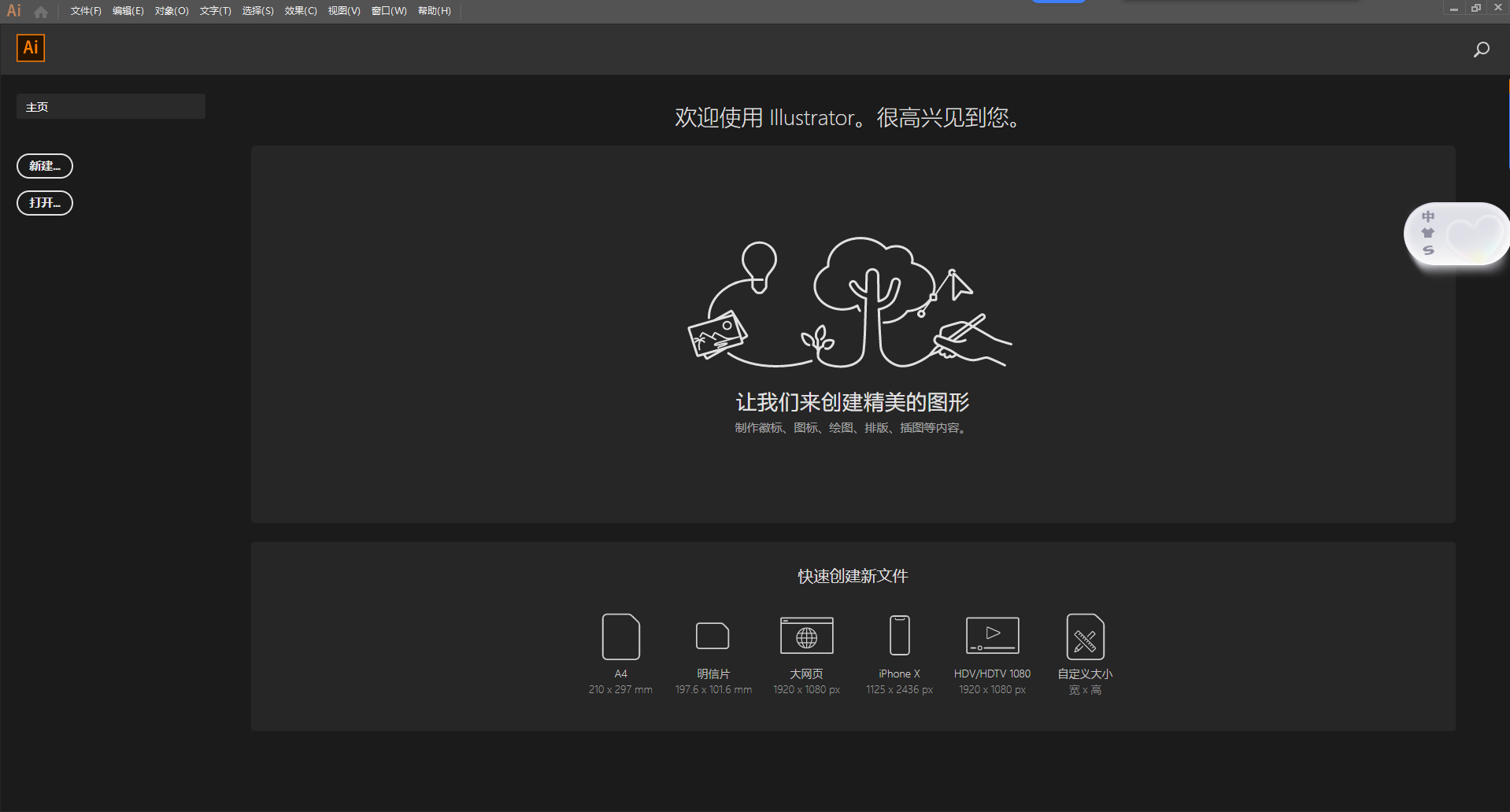Click the orange Ai icon below the menu bar
Image resolution: width=1510 pixels, height=812 pixels.
coord(31,47)
